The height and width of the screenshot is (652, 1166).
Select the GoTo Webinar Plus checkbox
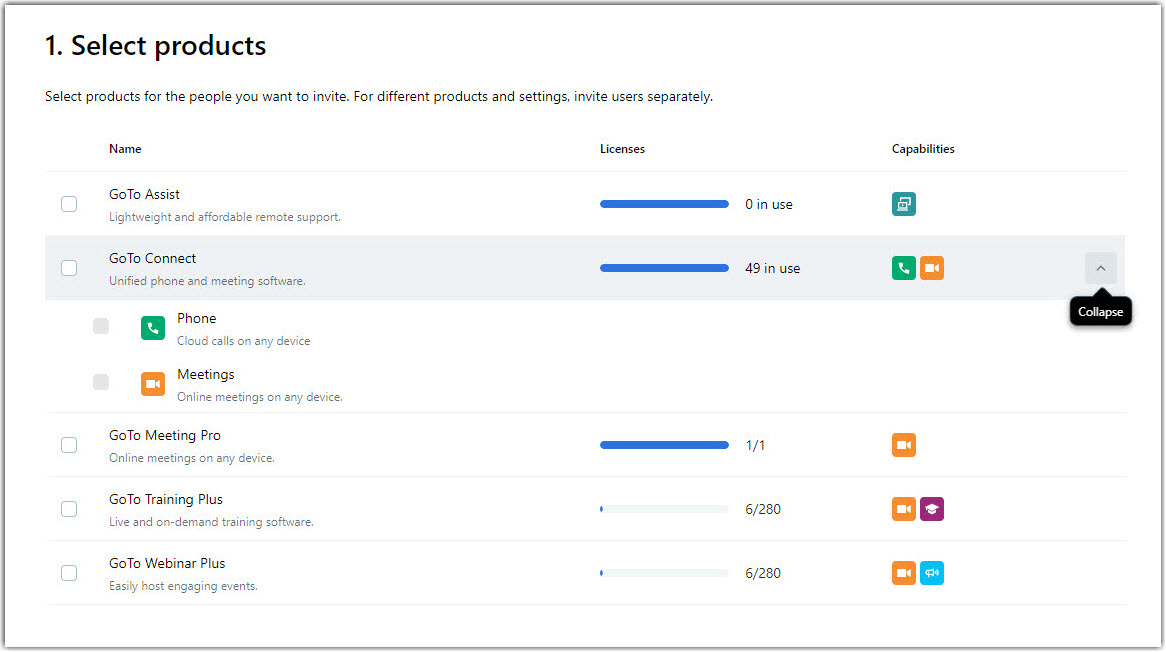(69, 572)
